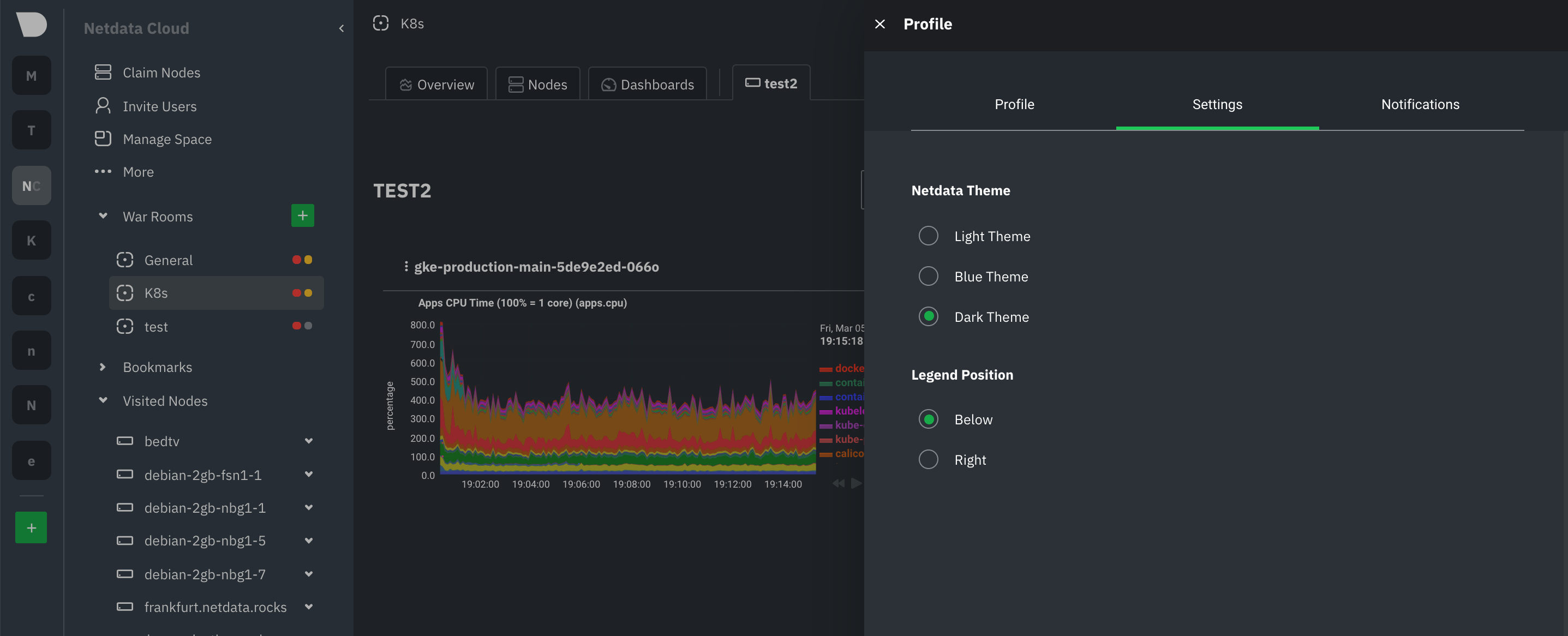Set legend position to Below
1568x636 pixels.
[928, 419]
